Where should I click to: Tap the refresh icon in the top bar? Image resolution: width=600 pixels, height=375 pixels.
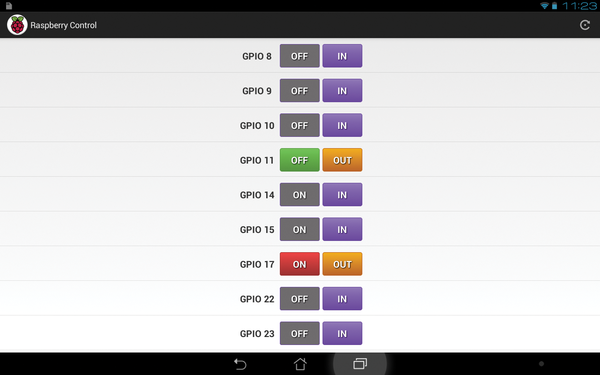[585, 25]
